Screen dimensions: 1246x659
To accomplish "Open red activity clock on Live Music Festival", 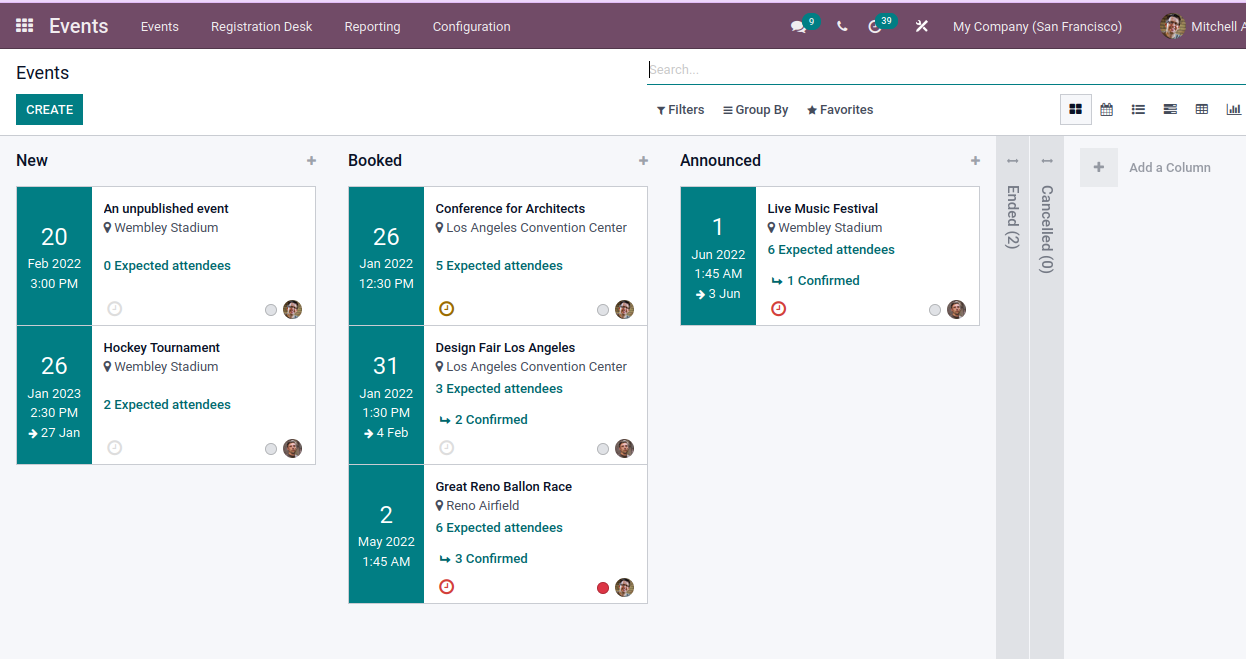I will (x=779, y=309).
